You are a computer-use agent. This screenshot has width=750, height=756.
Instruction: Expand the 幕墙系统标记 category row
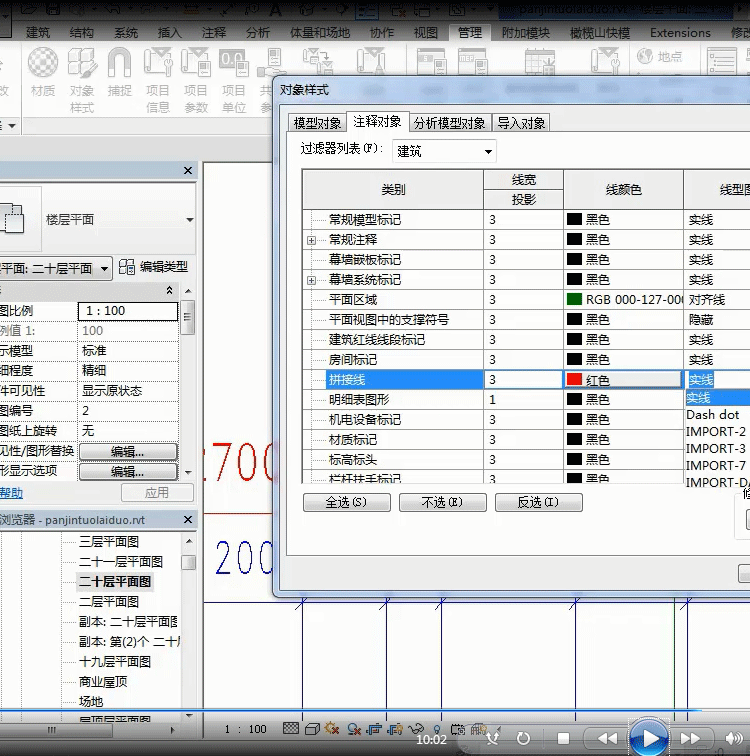[311, 280]
